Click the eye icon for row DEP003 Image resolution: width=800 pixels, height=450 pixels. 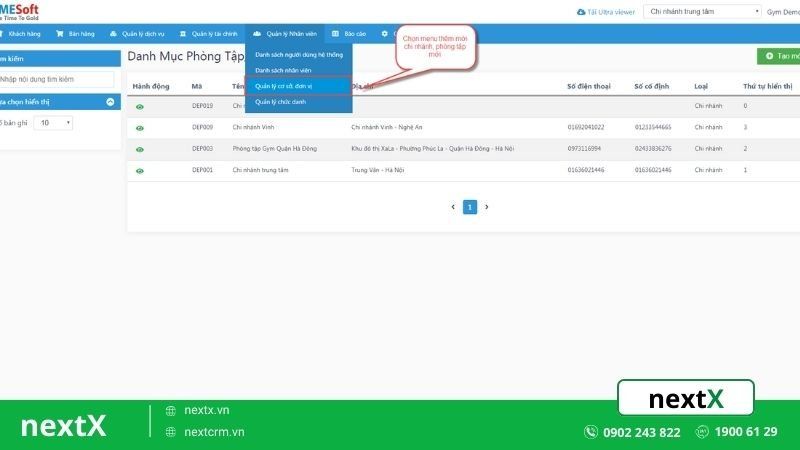coord(140,149)
